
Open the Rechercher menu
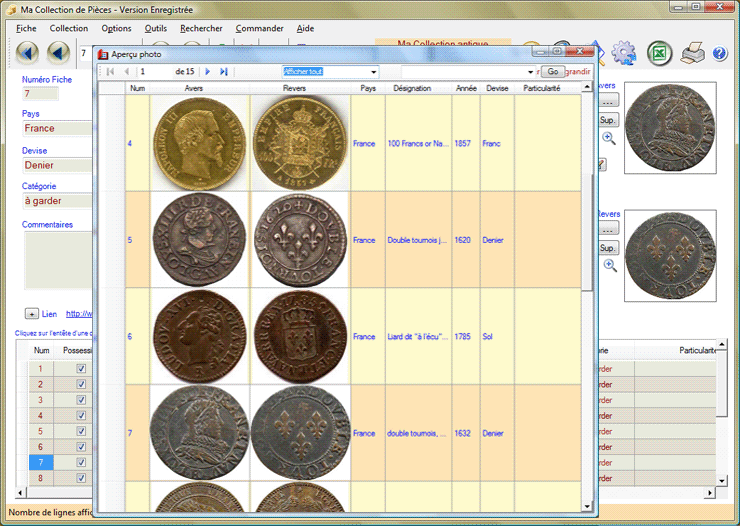[x=201, y=28]
